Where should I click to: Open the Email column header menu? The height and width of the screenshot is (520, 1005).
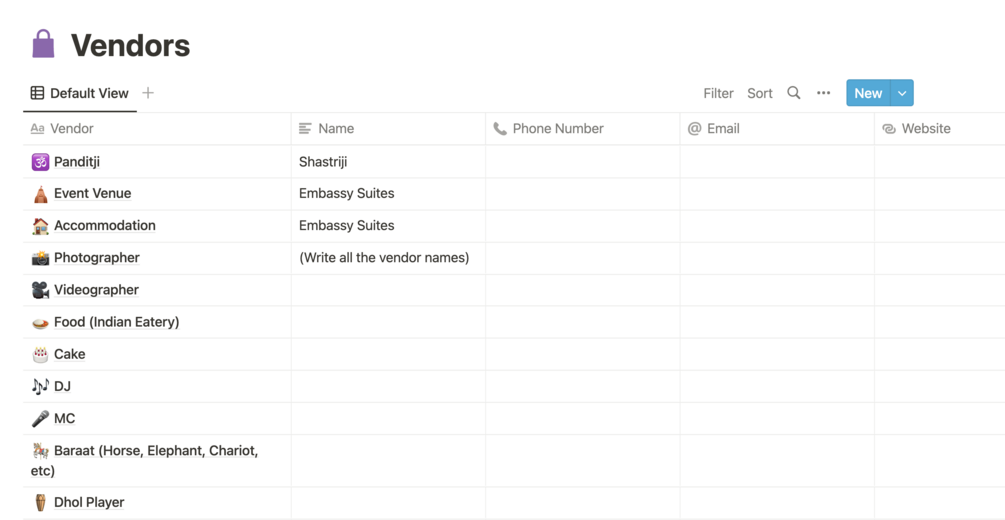pos(722,129)
